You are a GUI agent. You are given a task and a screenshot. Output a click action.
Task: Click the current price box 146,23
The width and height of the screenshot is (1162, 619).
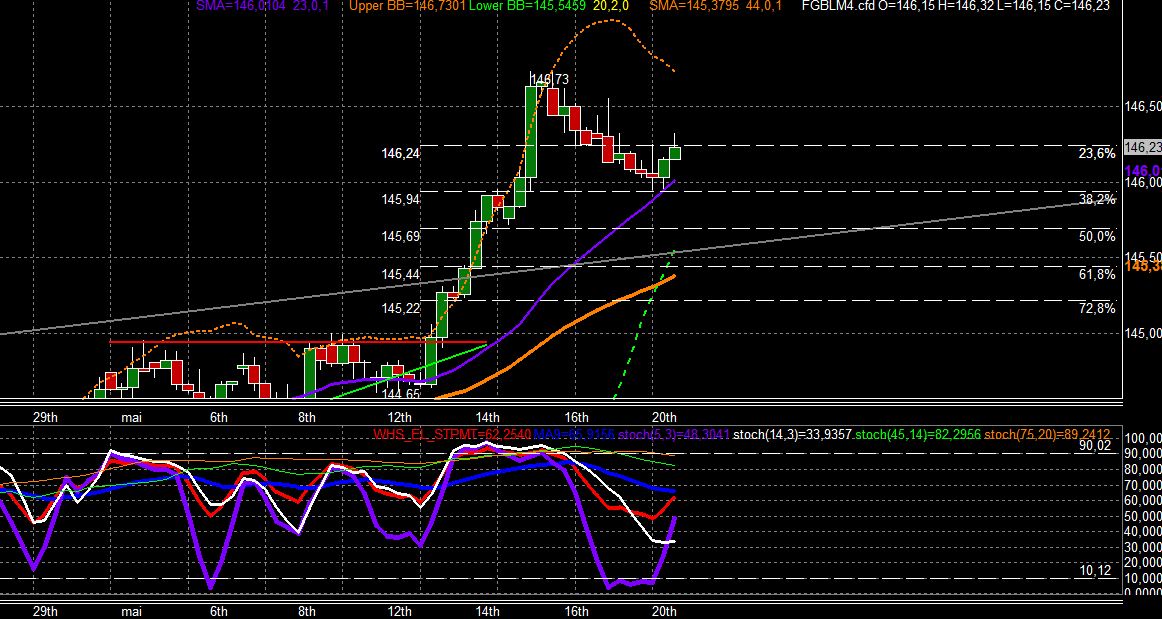pyautogui.click(x=1143, y=148)
